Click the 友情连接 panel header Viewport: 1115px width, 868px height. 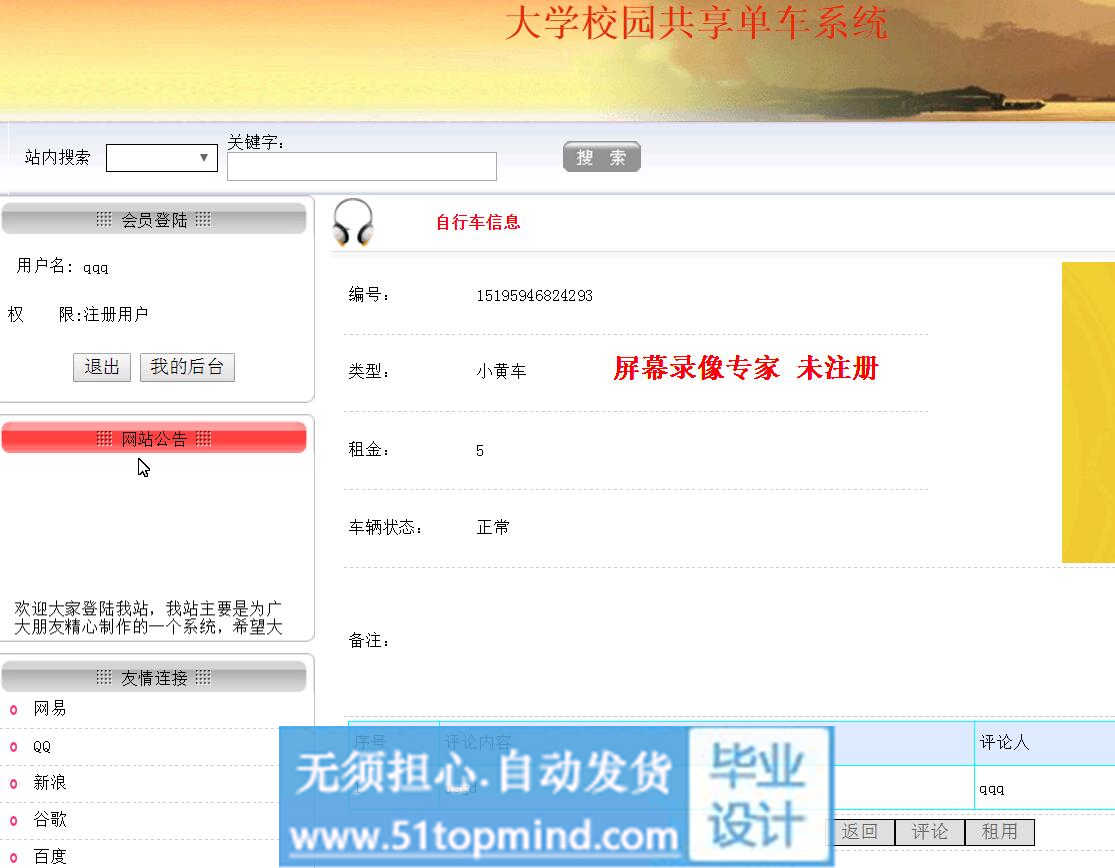click(x=154, y=677)
